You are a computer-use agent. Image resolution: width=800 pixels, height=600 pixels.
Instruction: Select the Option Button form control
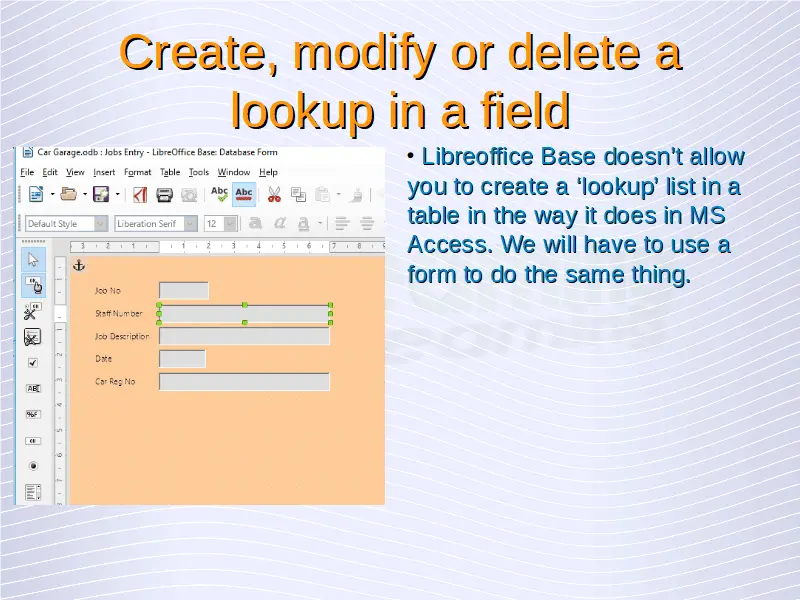tap(33, 466)
